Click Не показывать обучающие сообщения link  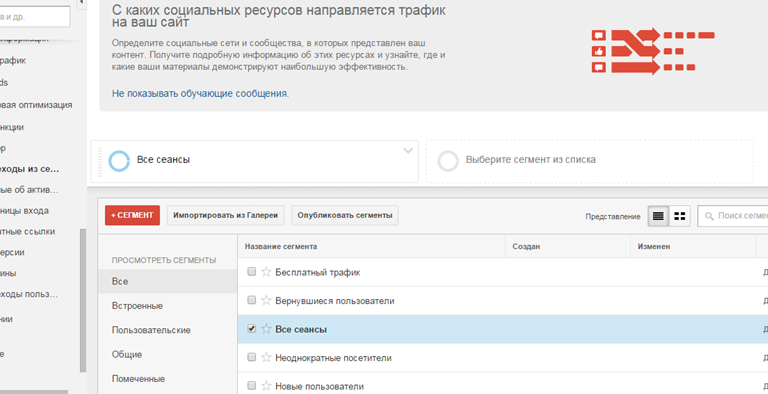click(x=200, y=93)
